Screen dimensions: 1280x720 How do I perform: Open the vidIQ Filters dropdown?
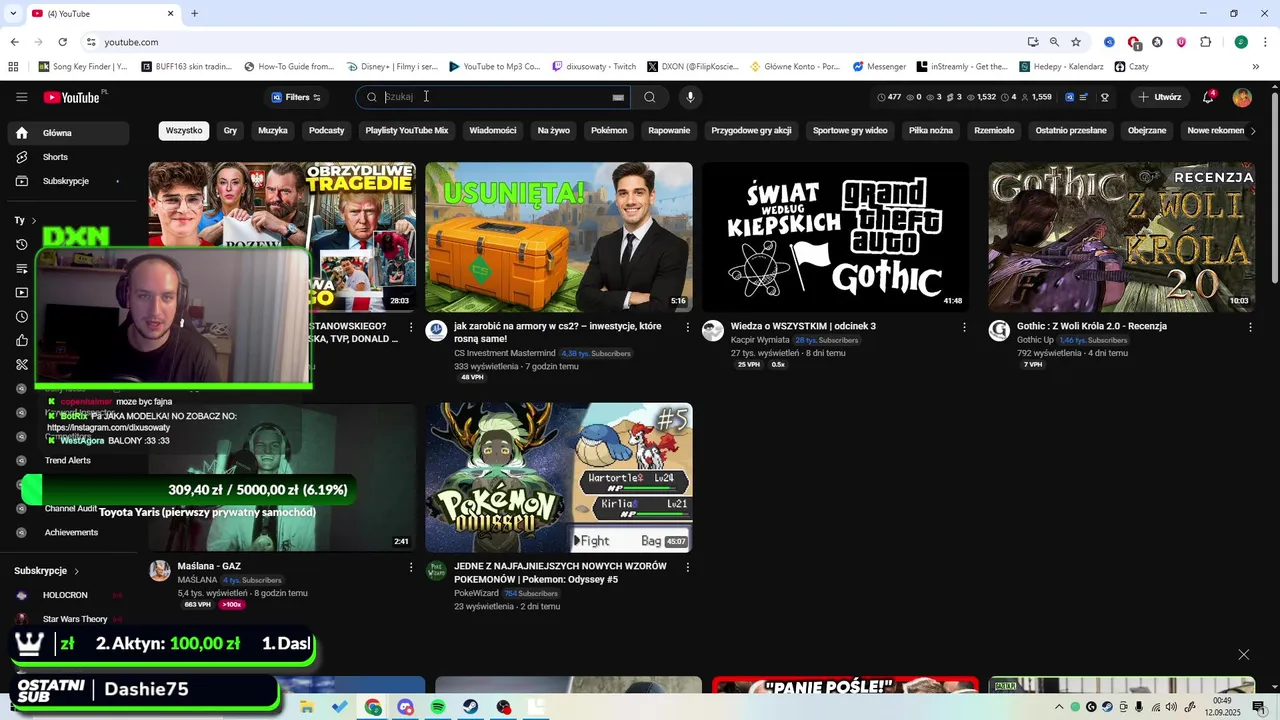[296, 97]
